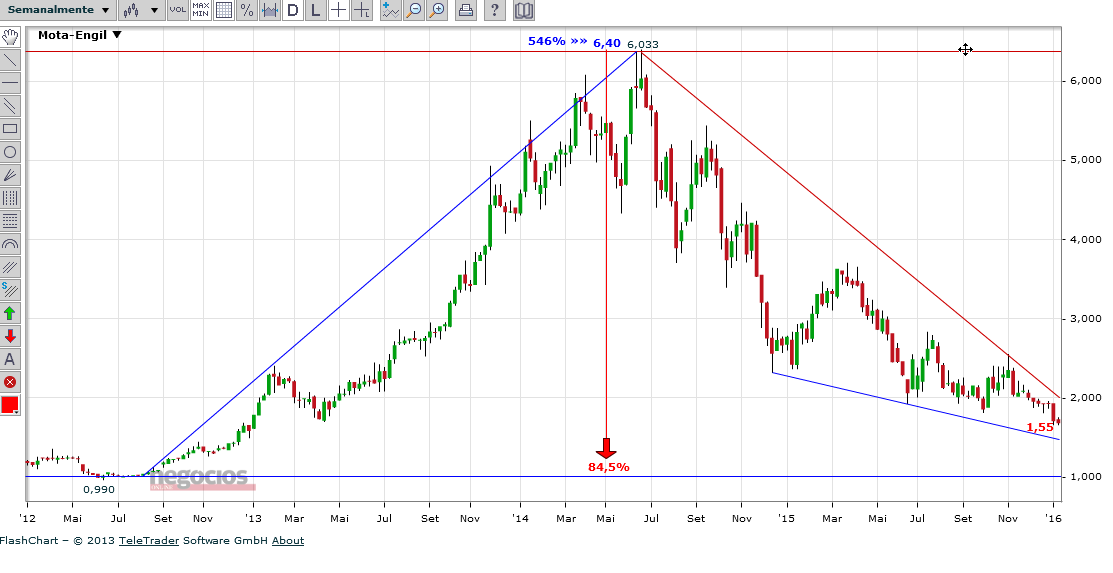Toggle the date range area icon
This screenshot has height=573, width=1113.
click(x=270, y=10)
